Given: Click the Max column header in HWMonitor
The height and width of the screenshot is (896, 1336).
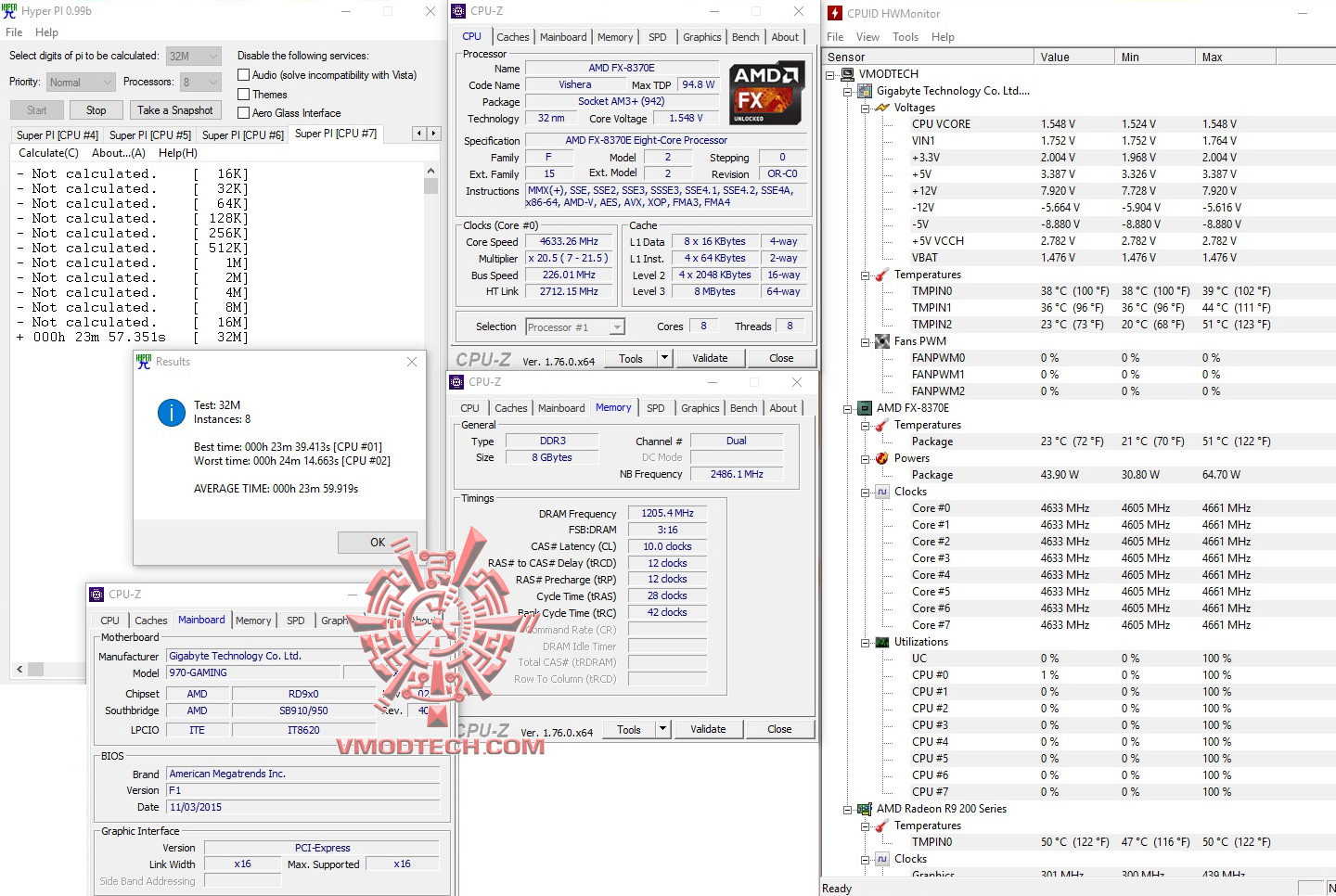Looking at the screenshot, I should coord(1236,57).
